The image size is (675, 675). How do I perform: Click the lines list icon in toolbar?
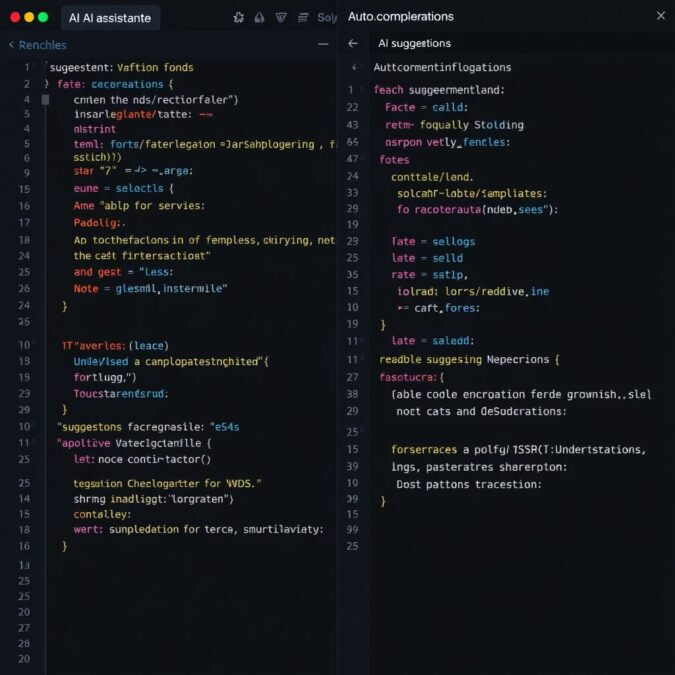pos(303,17)
